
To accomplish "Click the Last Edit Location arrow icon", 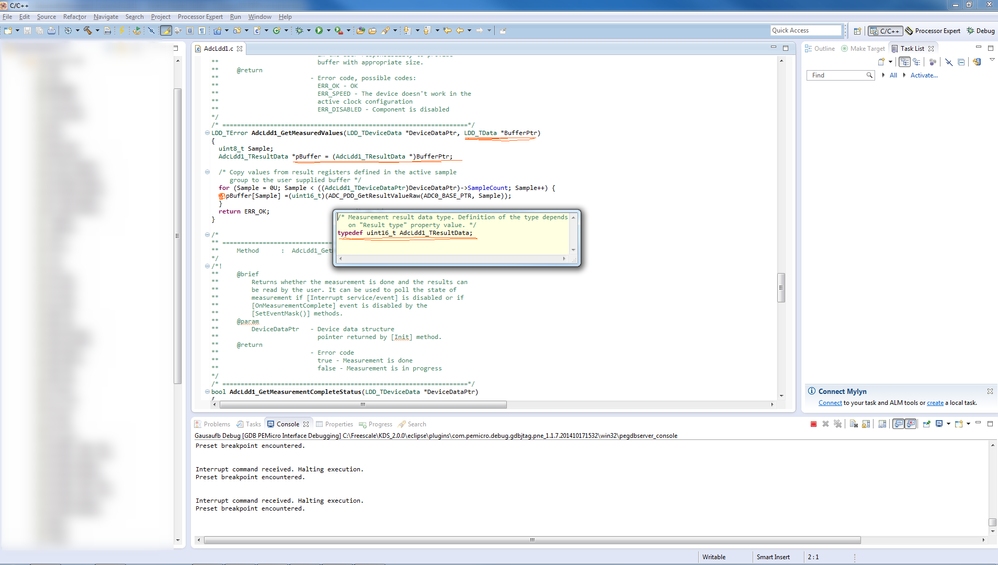I will 447,31.
